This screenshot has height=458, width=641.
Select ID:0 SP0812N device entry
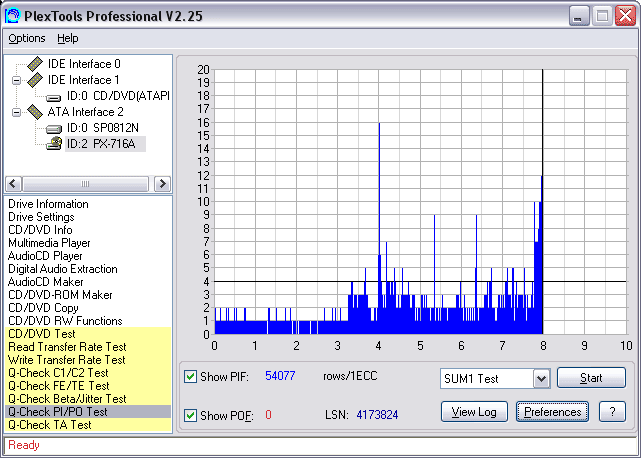pyautogui.click(x=103, y=128)
